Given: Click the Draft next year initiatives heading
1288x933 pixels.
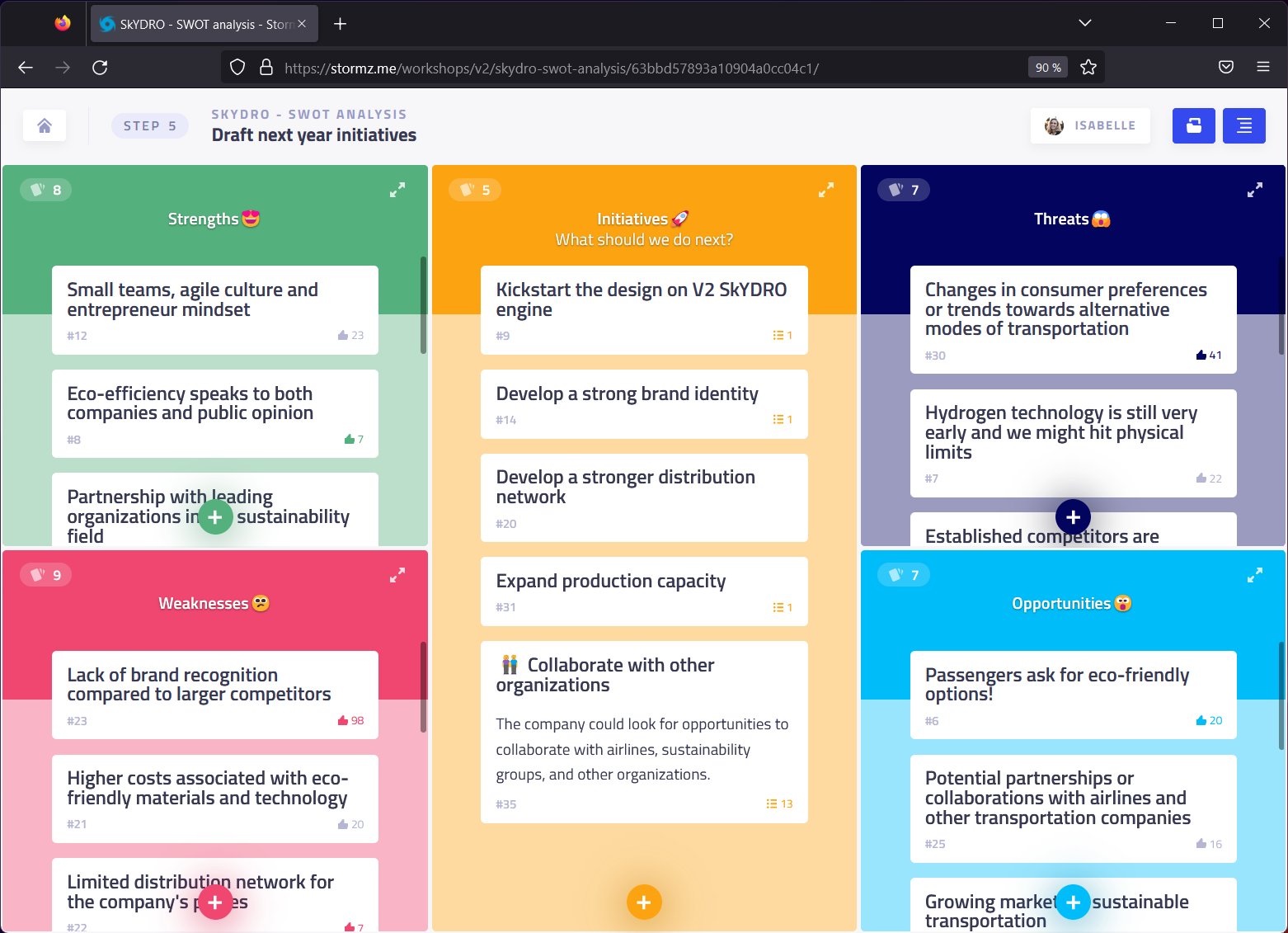Looking at the screenshot, I should click(x=314, y=135).
